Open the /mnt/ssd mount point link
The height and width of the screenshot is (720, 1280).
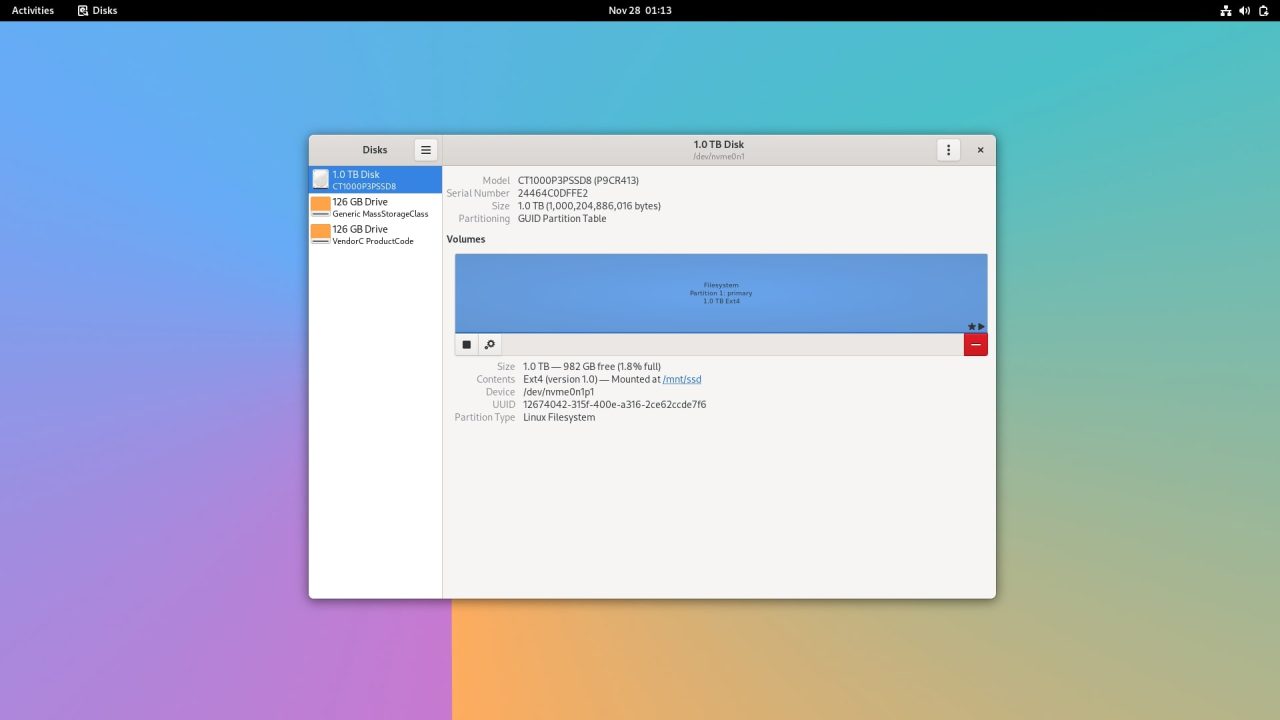coord(682,379)
